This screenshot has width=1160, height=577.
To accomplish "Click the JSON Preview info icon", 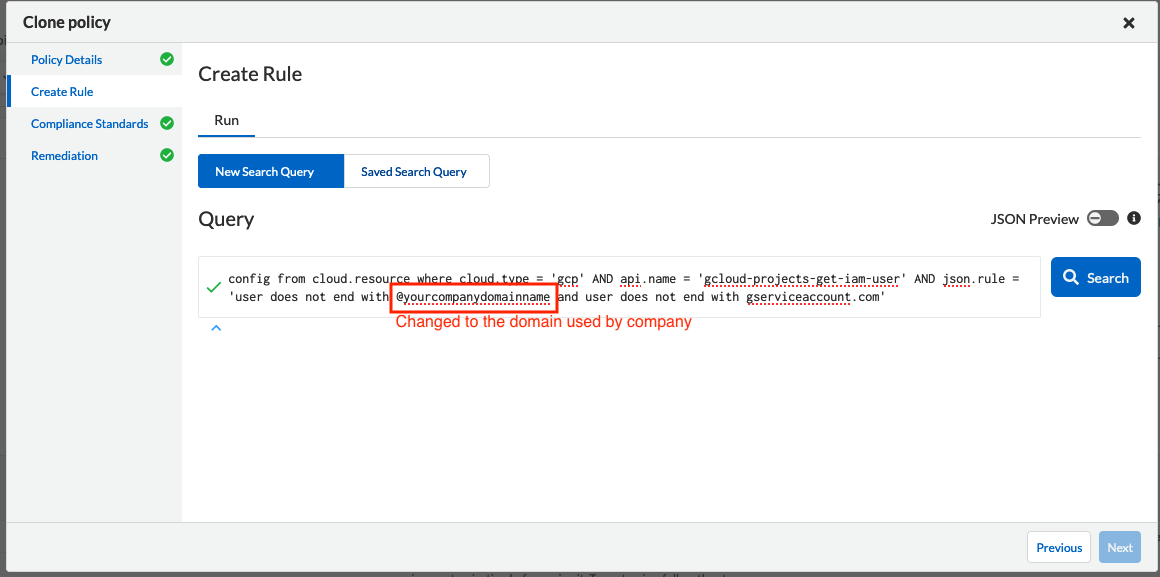I will coord(1134,218).
